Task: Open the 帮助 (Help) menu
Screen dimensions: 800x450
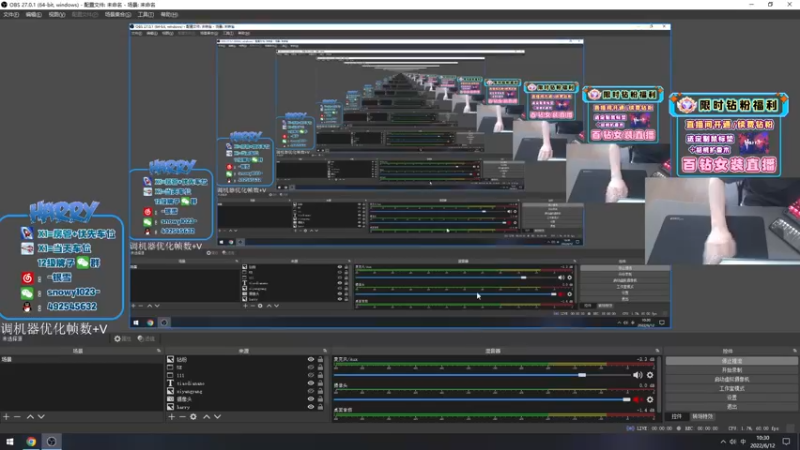Action: click(169, 15)
